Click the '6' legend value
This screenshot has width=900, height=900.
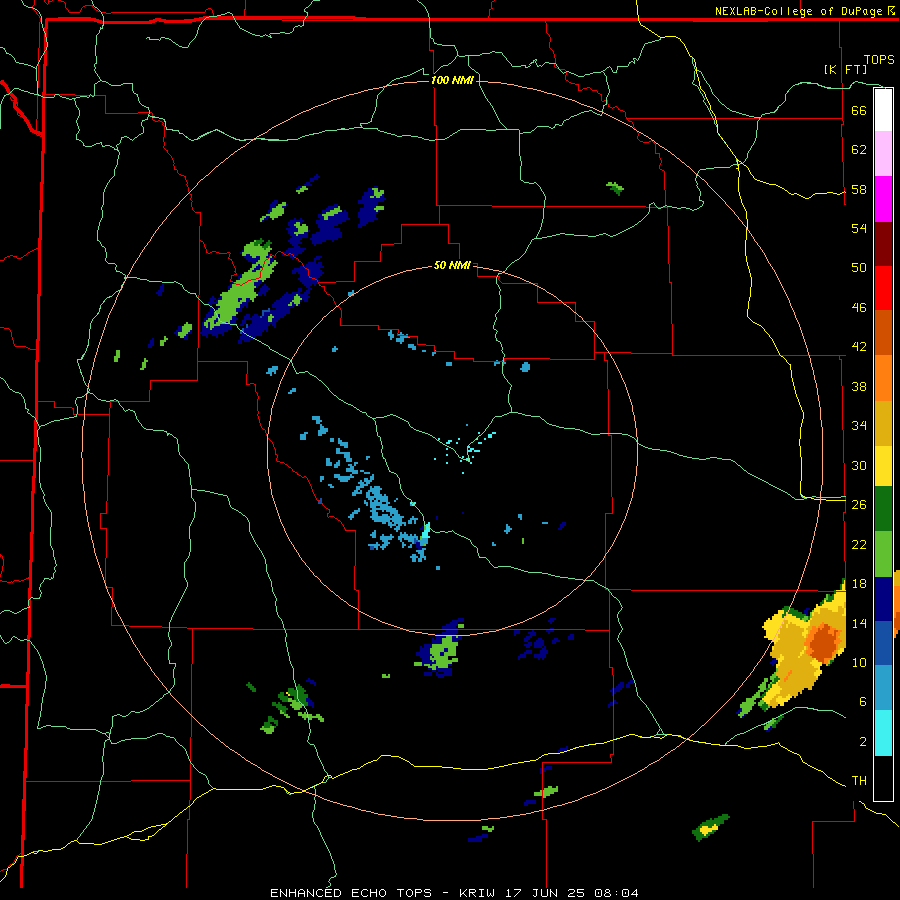coord(863,702)
